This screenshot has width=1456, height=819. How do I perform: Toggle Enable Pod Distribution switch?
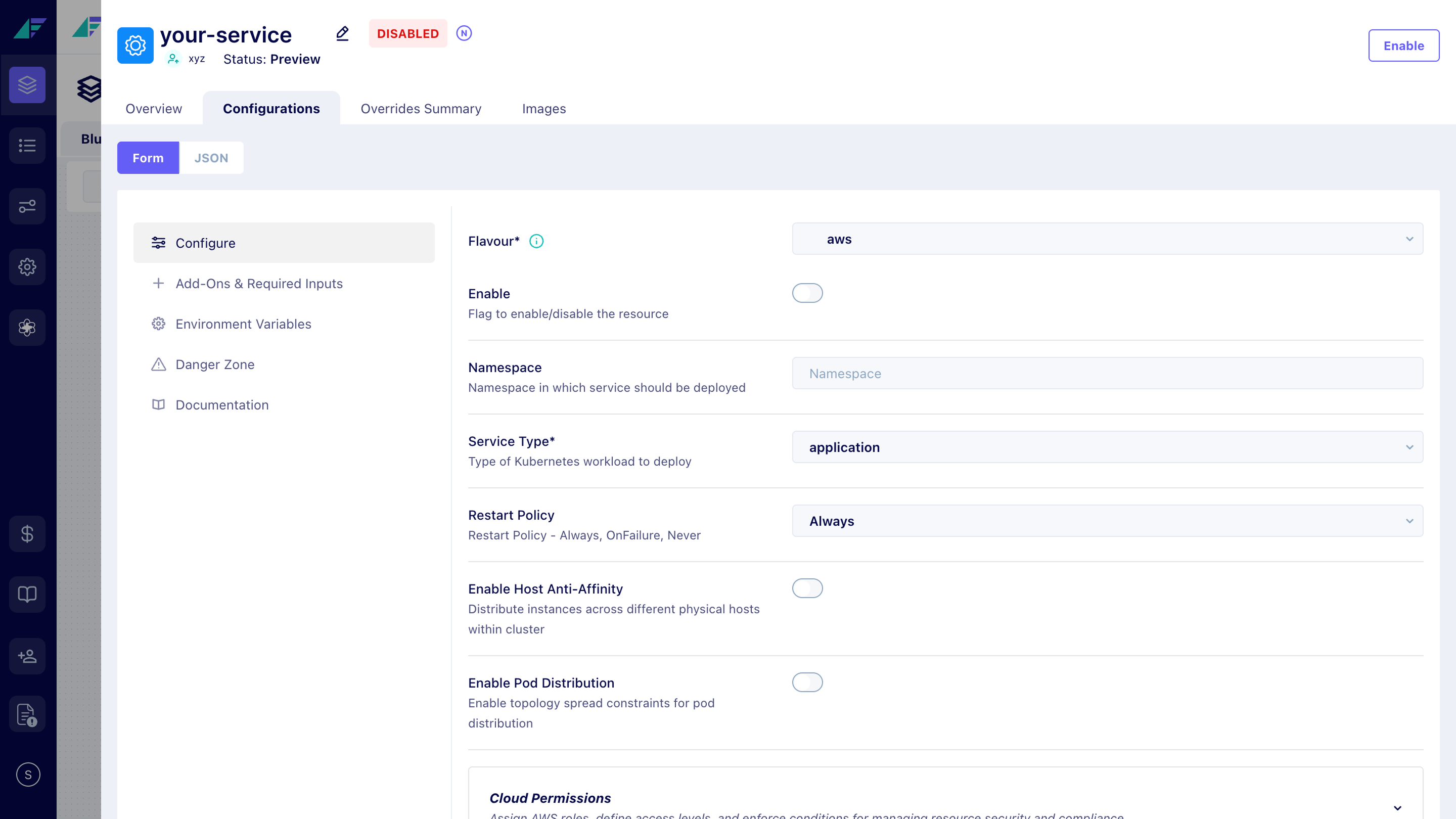tap(806, 682)
